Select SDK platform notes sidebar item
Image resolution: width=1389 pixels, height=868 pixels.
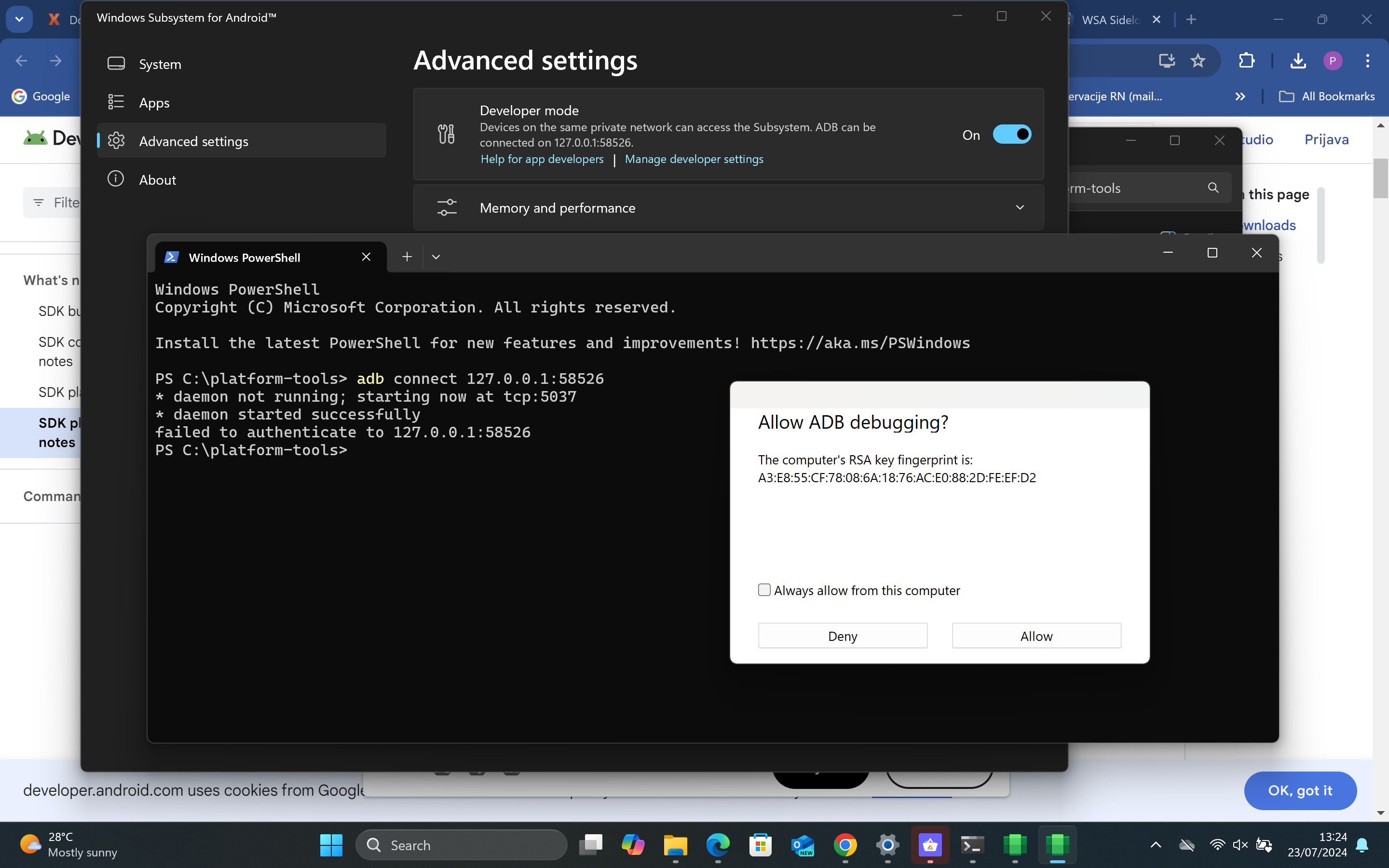(x=40, y=432)
